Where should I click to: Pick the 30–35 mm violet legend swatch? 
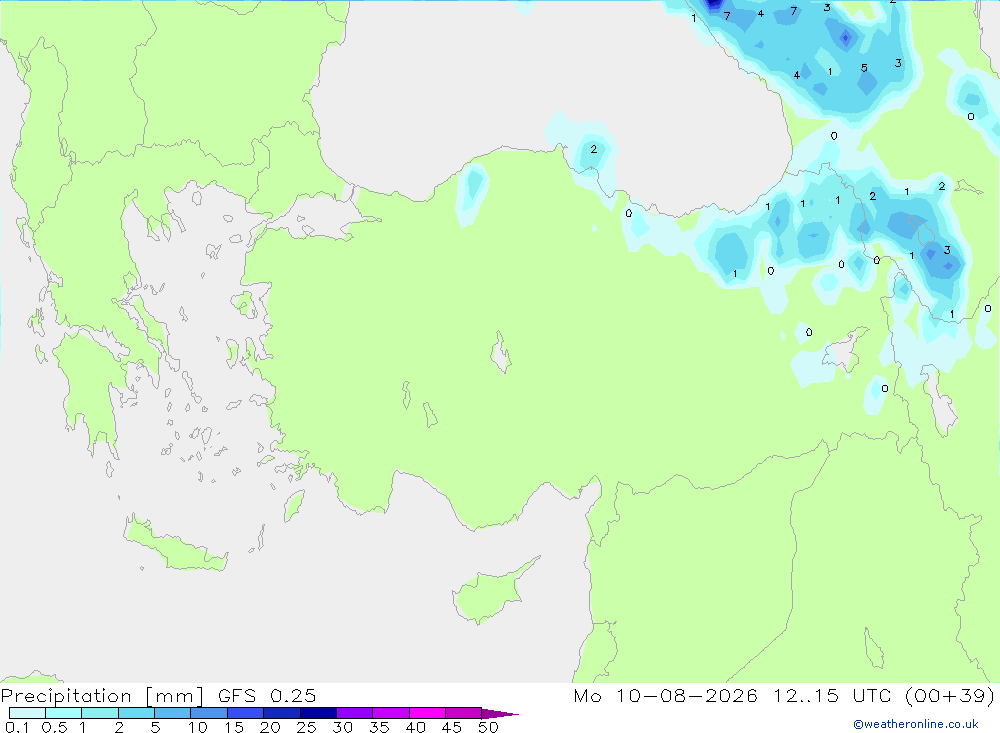[355, 713]
